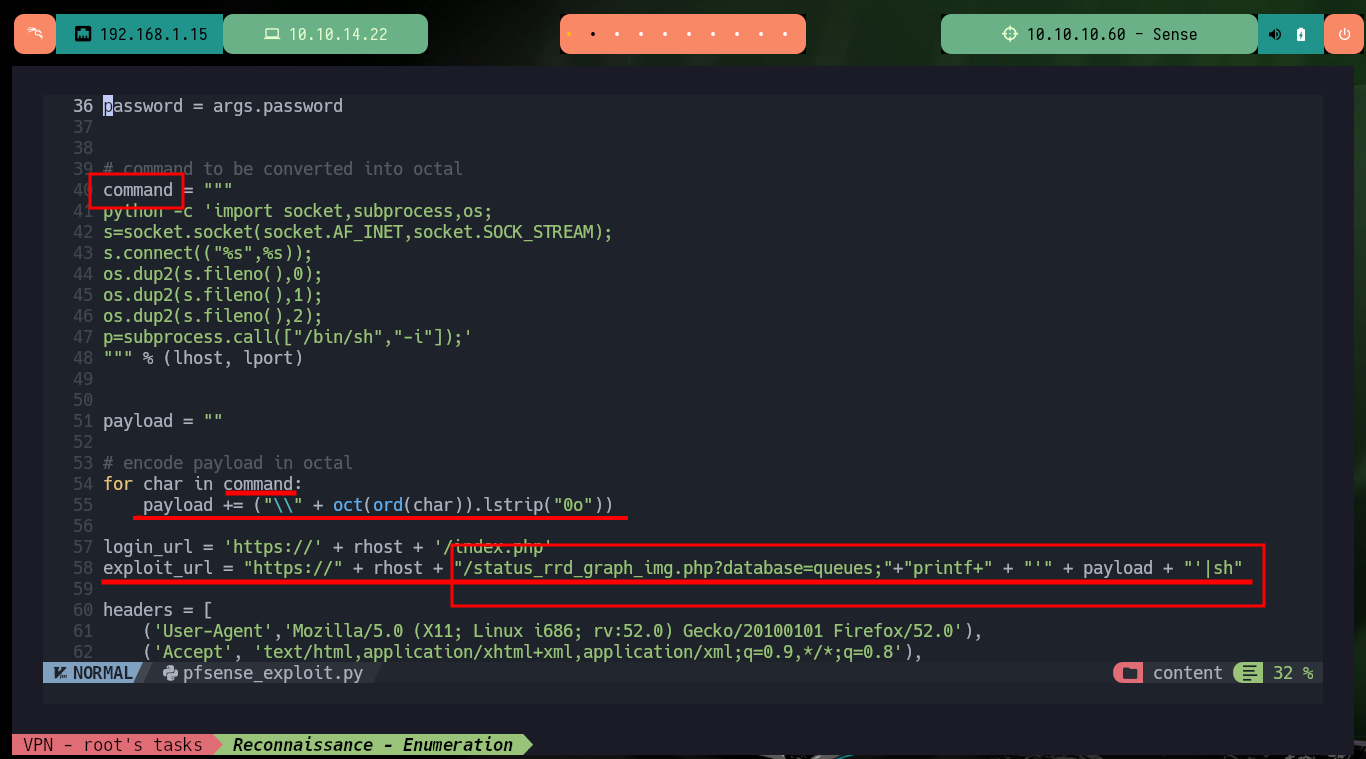Select the VPN - root's tasks tab
1366x759 pixels.
click(112, 744)
